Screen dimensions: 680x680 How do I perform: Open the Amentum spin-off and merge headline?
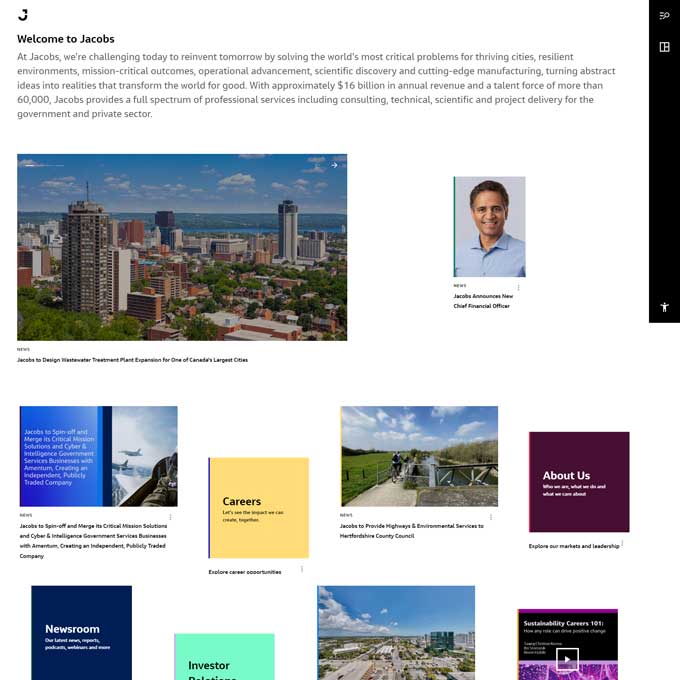point(93,541)
